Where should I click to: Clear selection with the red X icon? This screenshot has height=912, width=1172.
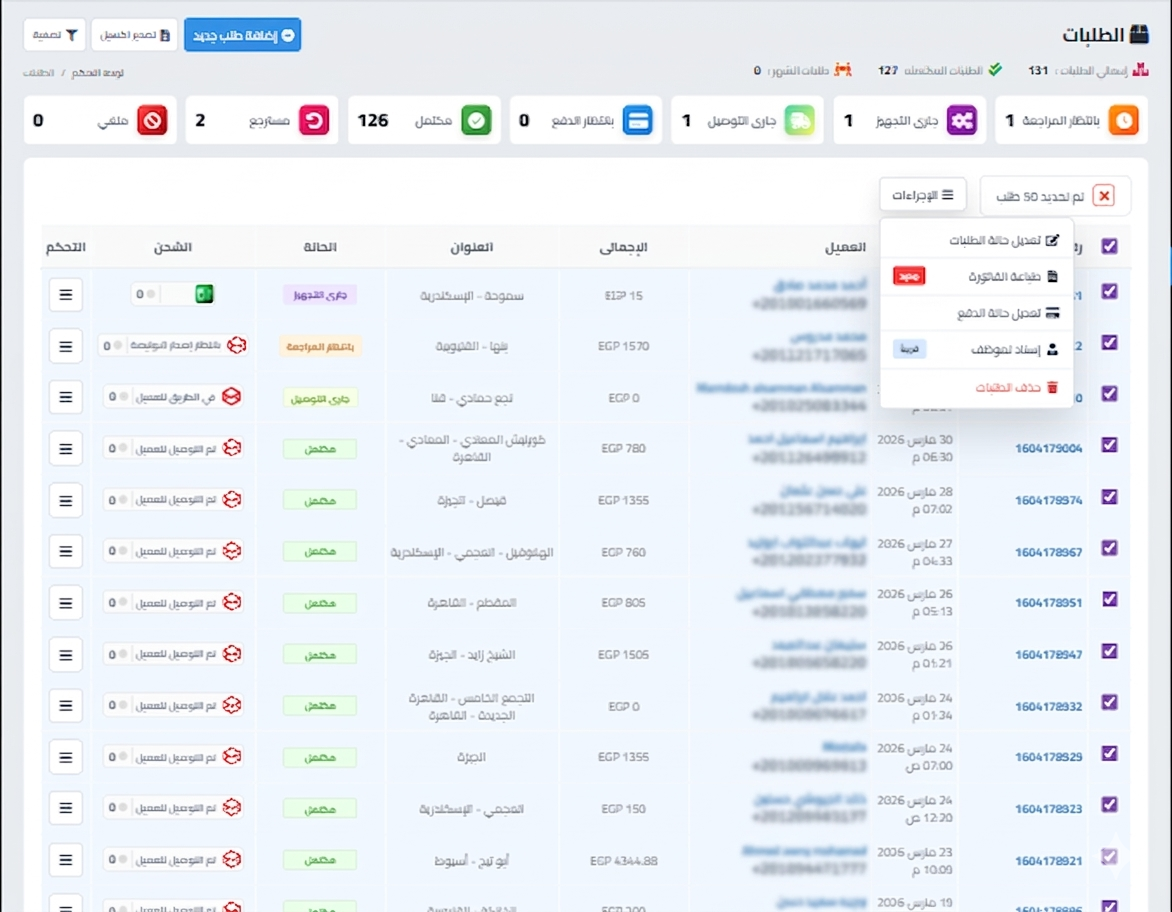click(x=1104, y=196)
